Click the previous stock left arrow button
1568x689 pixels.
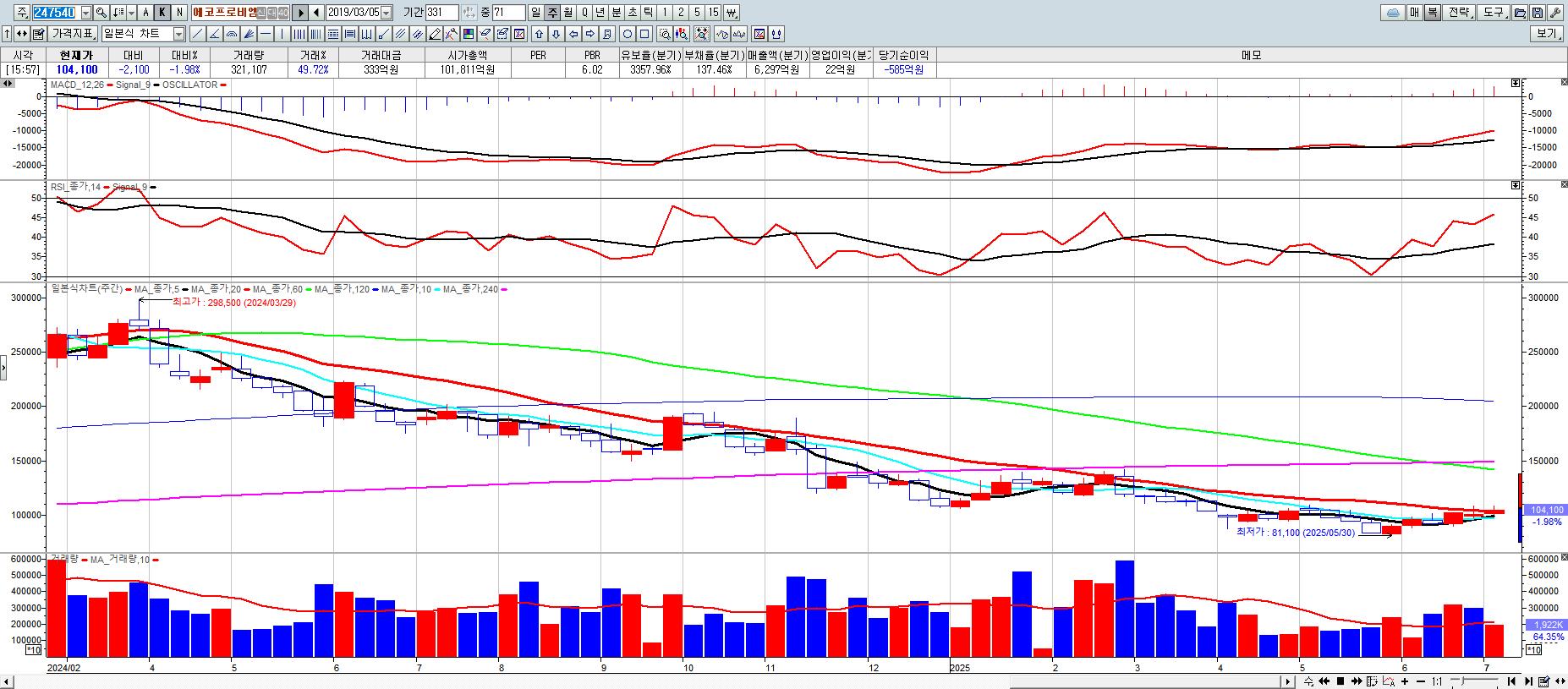coord(315,13)
